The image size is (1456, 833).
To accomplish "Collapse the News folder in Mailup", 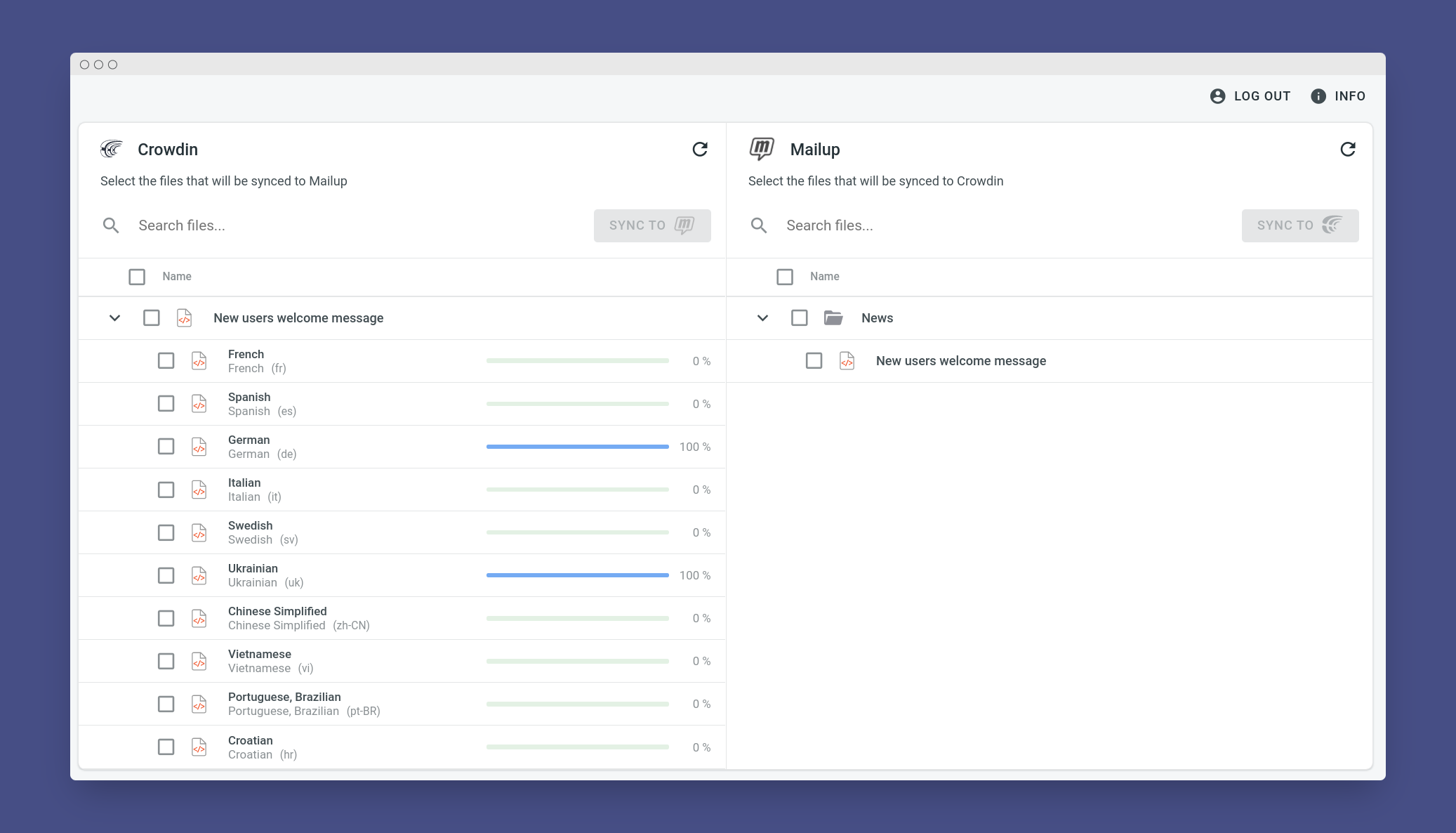I will 762,318.
